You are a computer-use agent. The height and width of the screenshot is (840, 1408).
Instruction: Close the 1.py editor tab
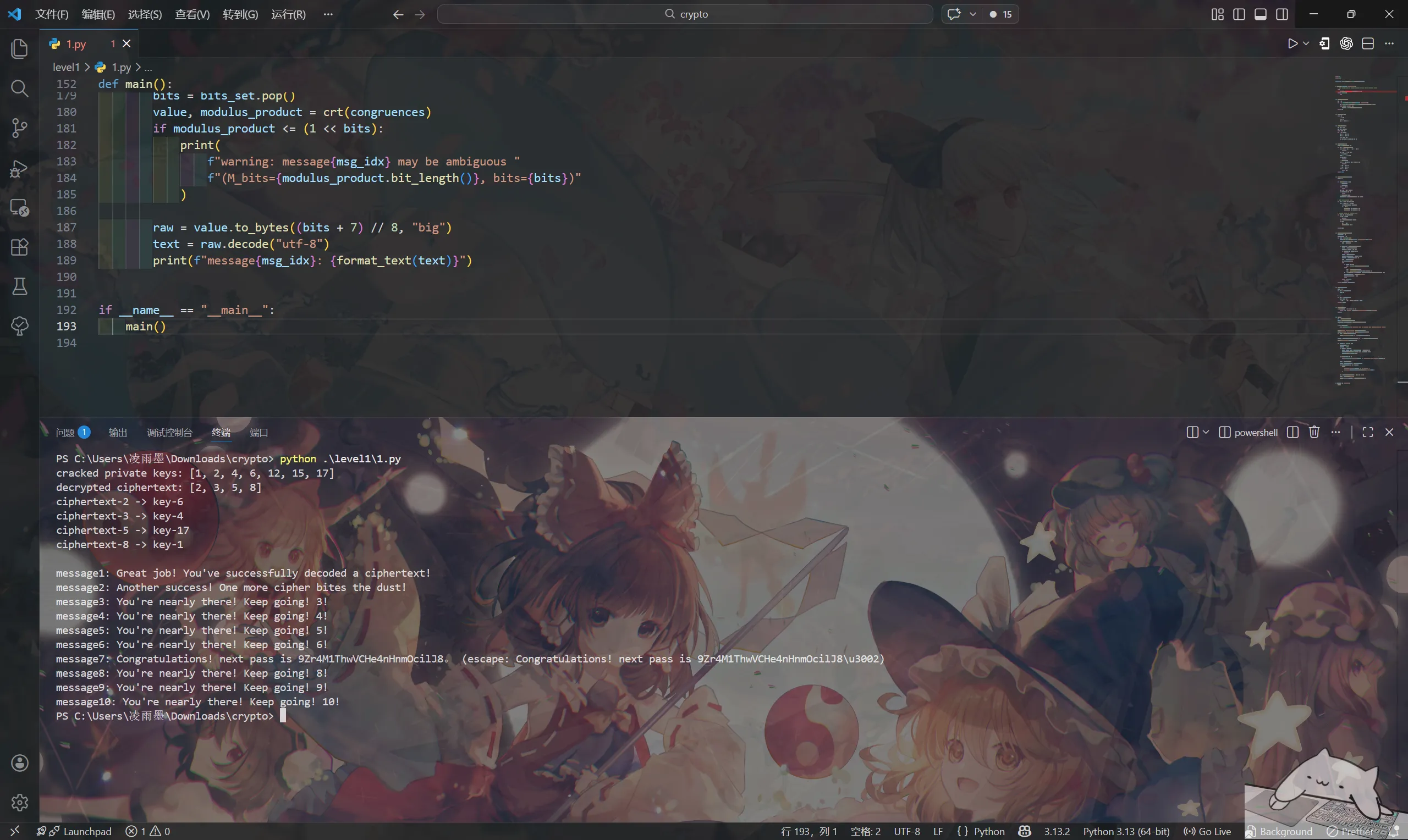(x=127, y=43)
